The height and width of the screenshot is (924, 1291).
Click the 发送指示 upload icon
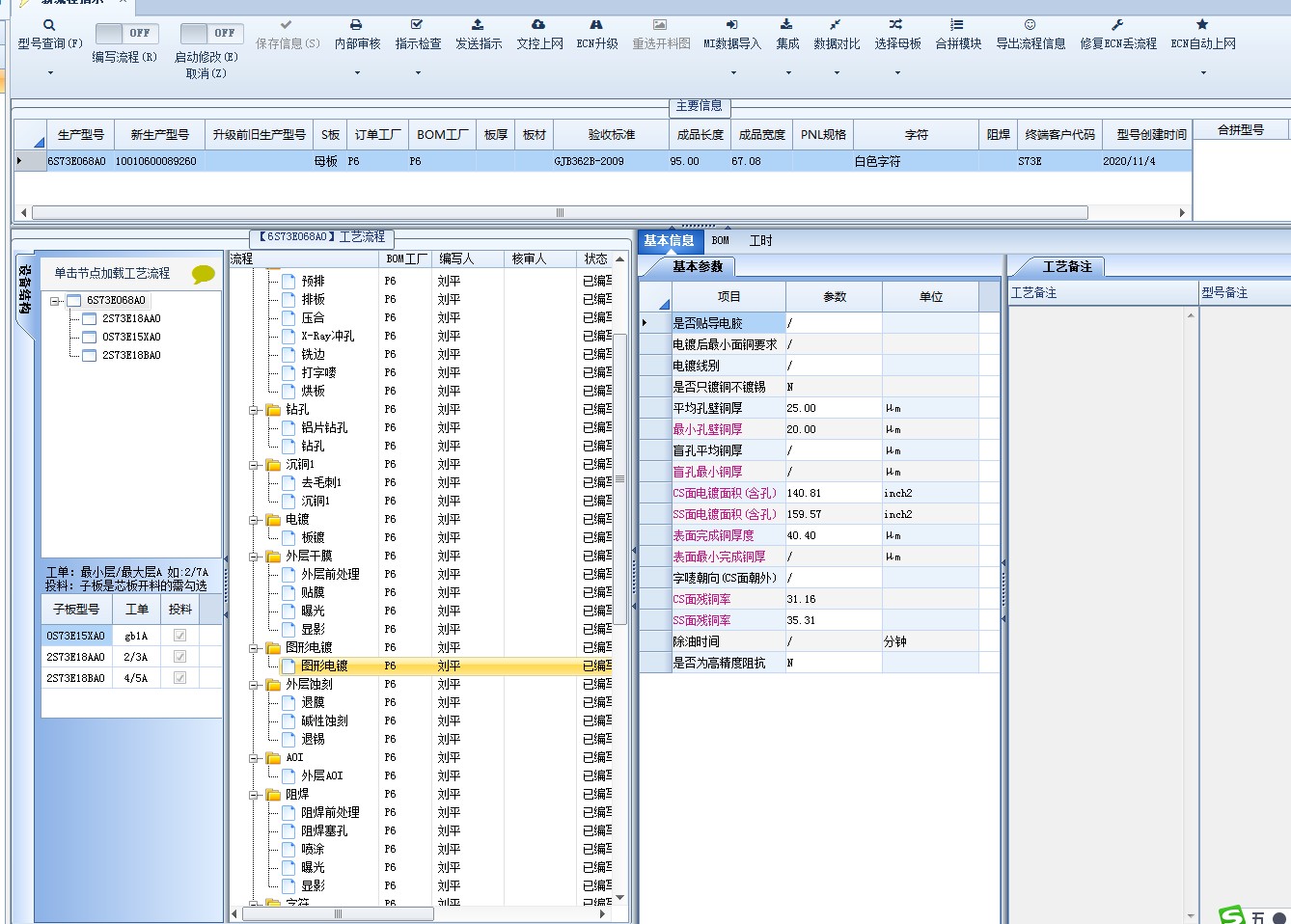478,25
